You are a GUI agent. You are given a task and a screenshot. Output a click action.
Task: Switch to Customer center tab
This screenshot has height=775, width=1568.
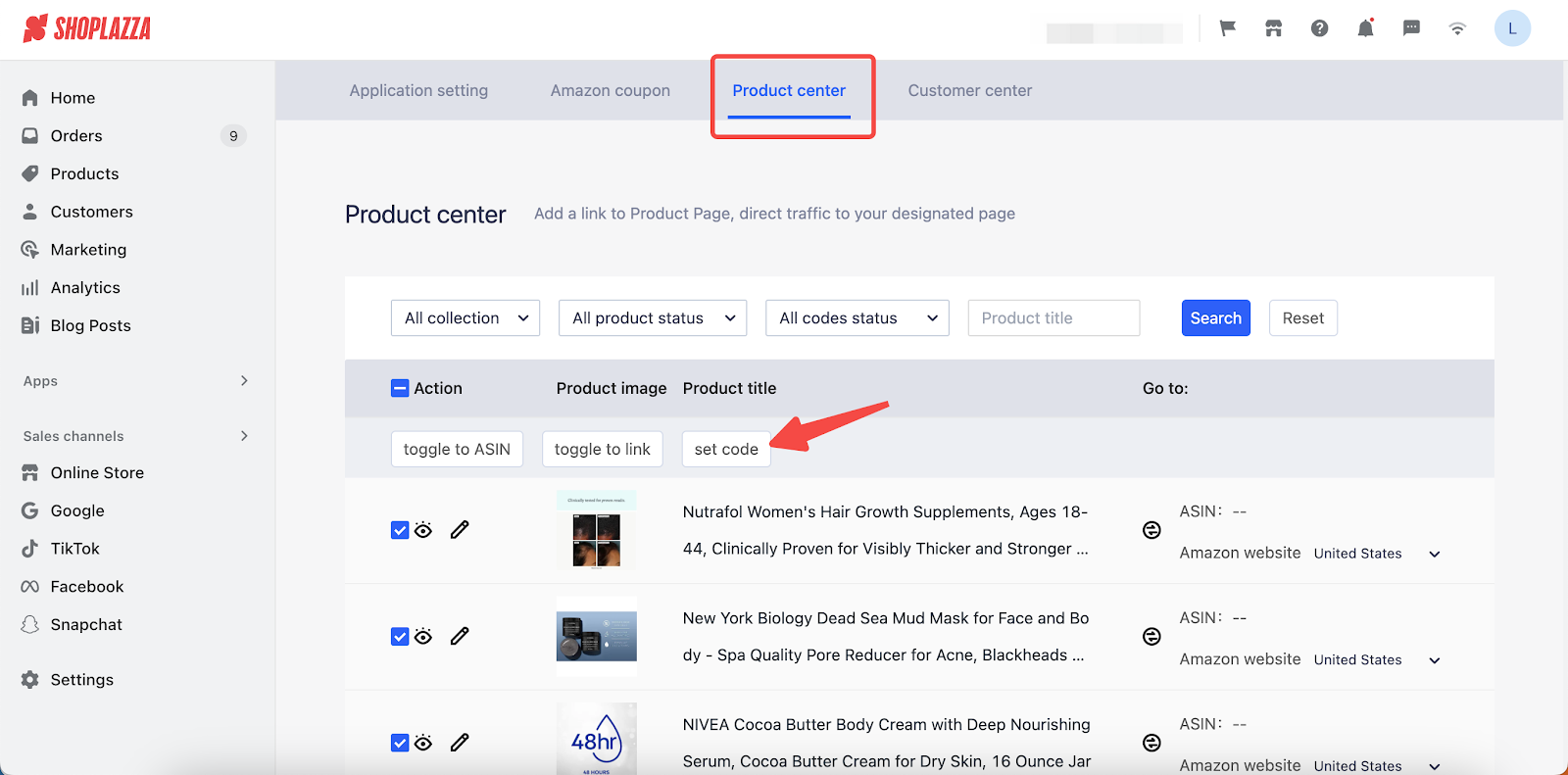[970, 90]
